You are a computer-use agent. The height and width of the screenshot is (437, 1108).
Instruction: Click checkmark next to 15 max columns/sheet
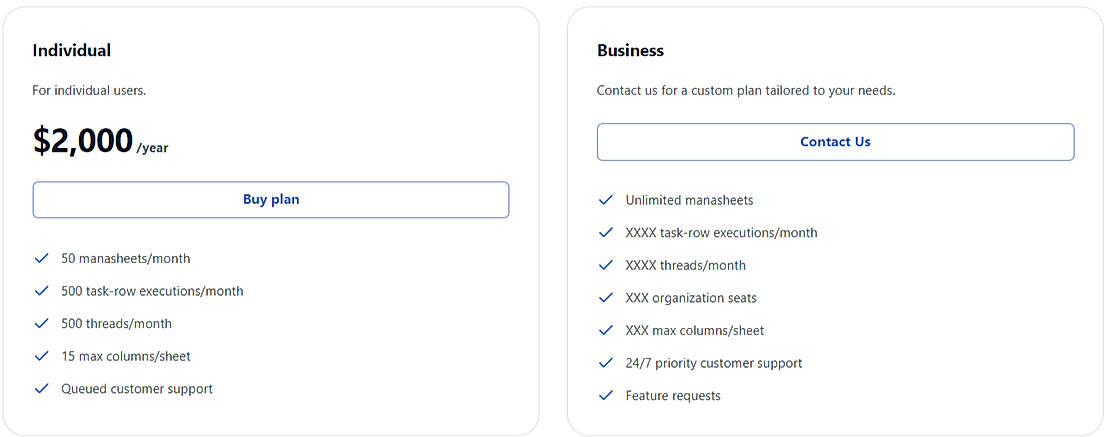point(42,356)
